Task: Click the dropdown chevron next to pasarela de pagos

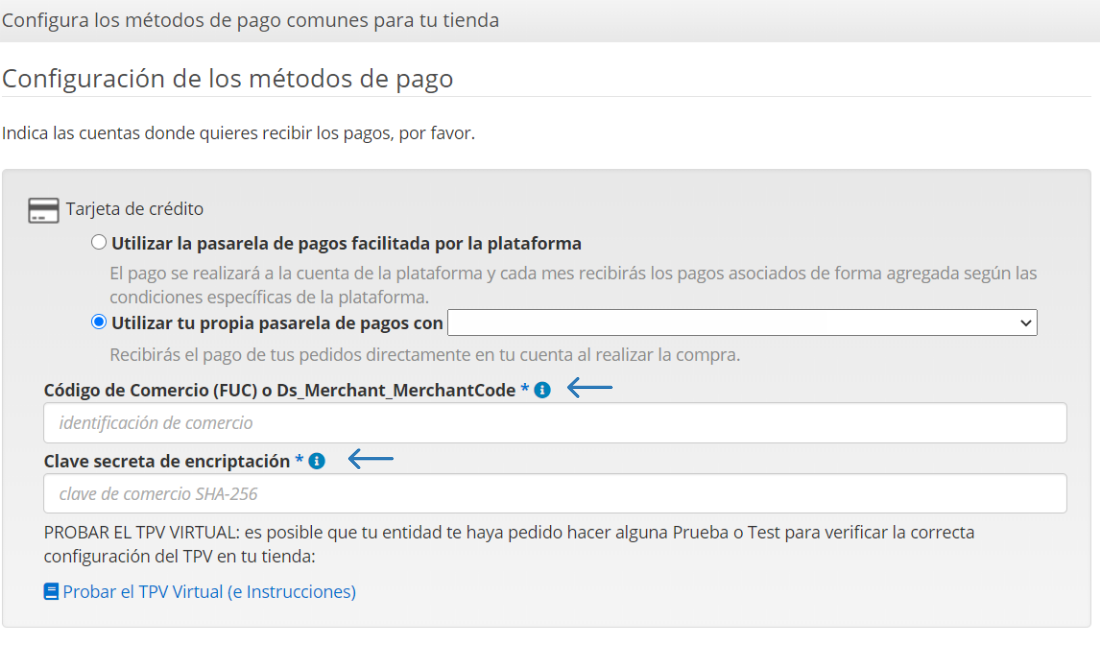Action: pyautogui.click(x=1026, y=322)
